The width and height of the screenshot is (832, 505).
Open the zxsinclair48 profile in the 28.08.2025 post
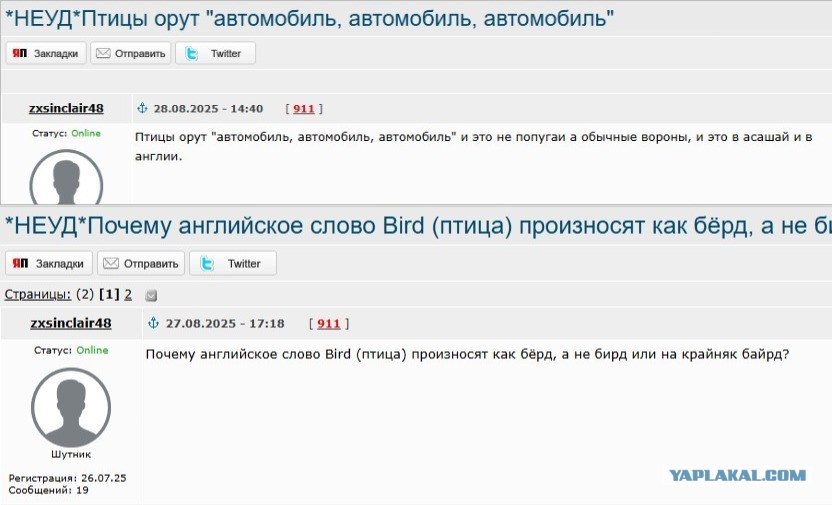(x=66, y=108)
